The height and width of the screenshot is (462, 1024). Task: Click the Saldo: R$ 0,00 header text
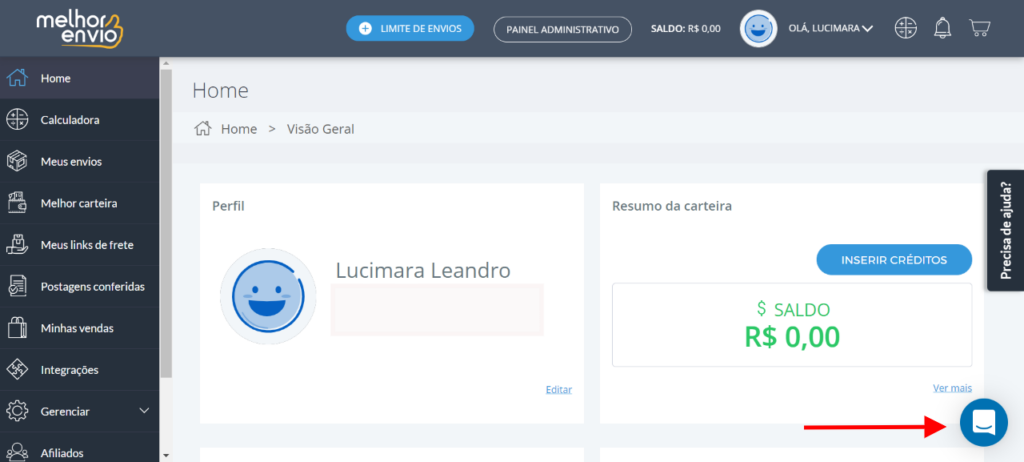pos(686,29)
